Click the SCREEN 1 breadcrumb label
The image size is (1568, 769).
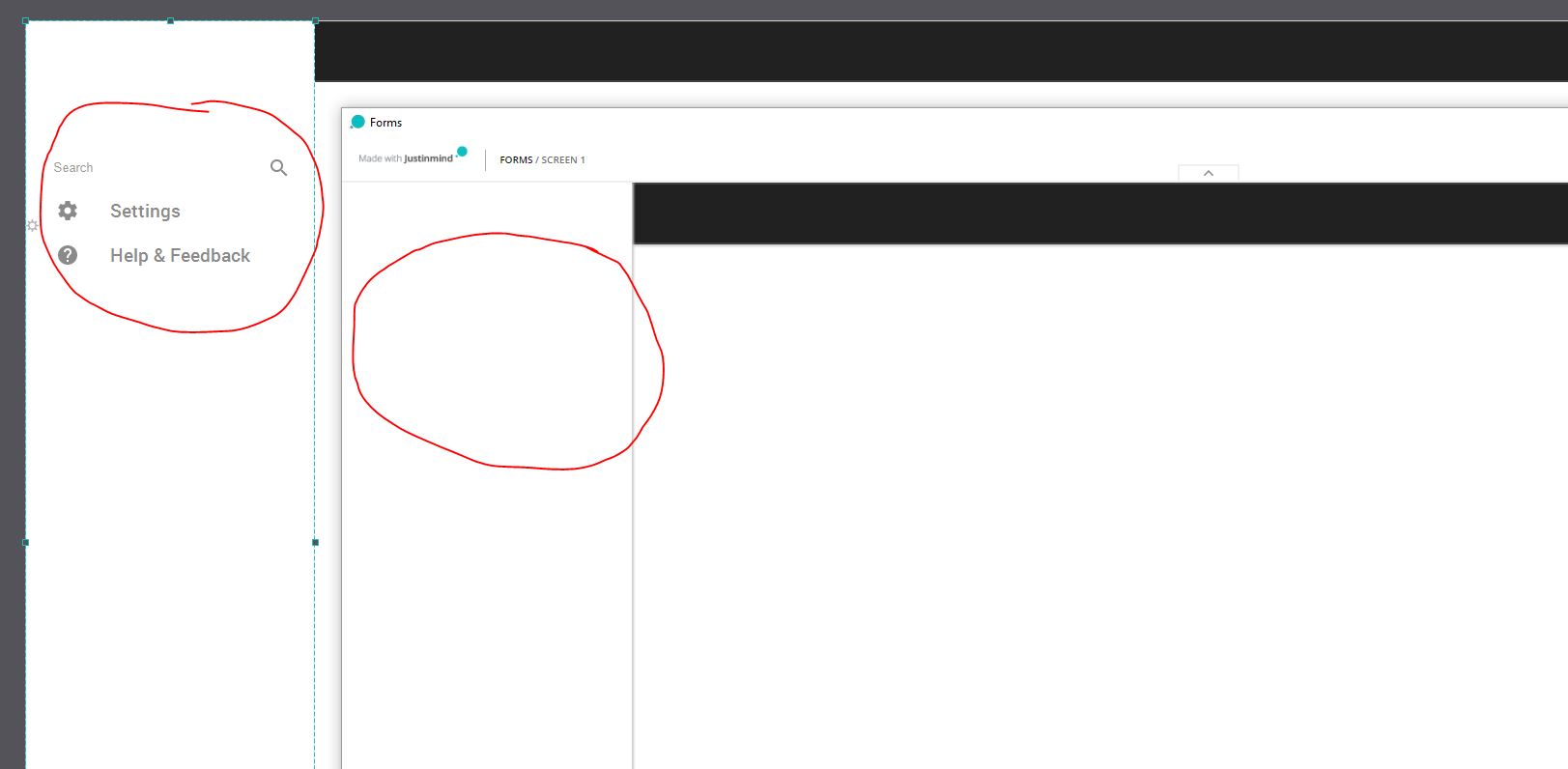563,160
